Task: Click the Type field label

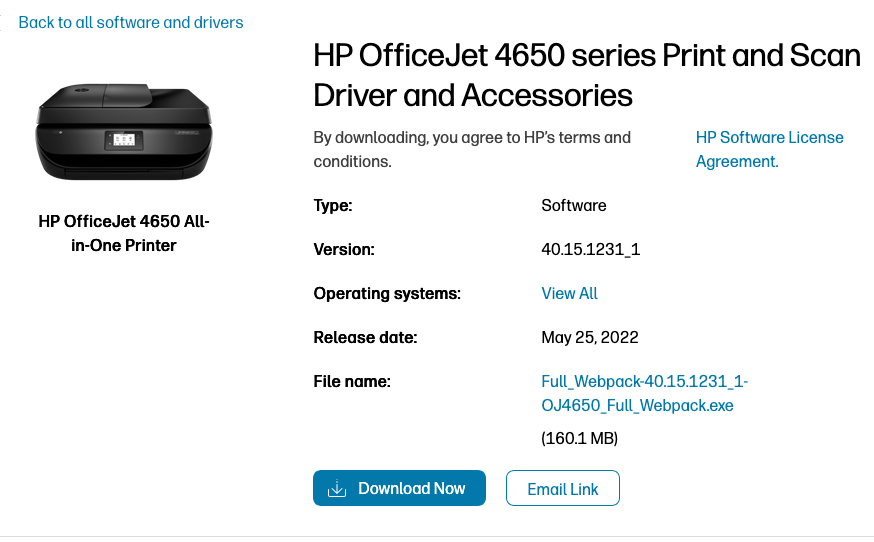Action: (333, 205)
